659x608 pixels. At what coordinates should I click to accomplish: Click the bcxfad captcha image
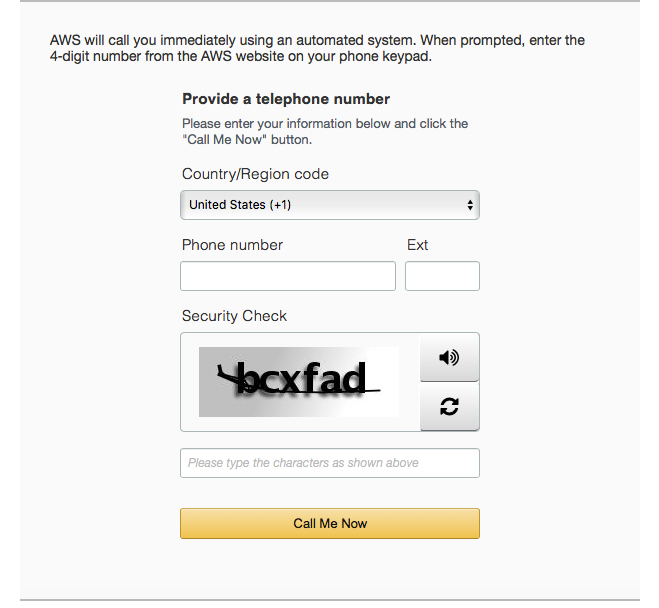coord(299,382)
